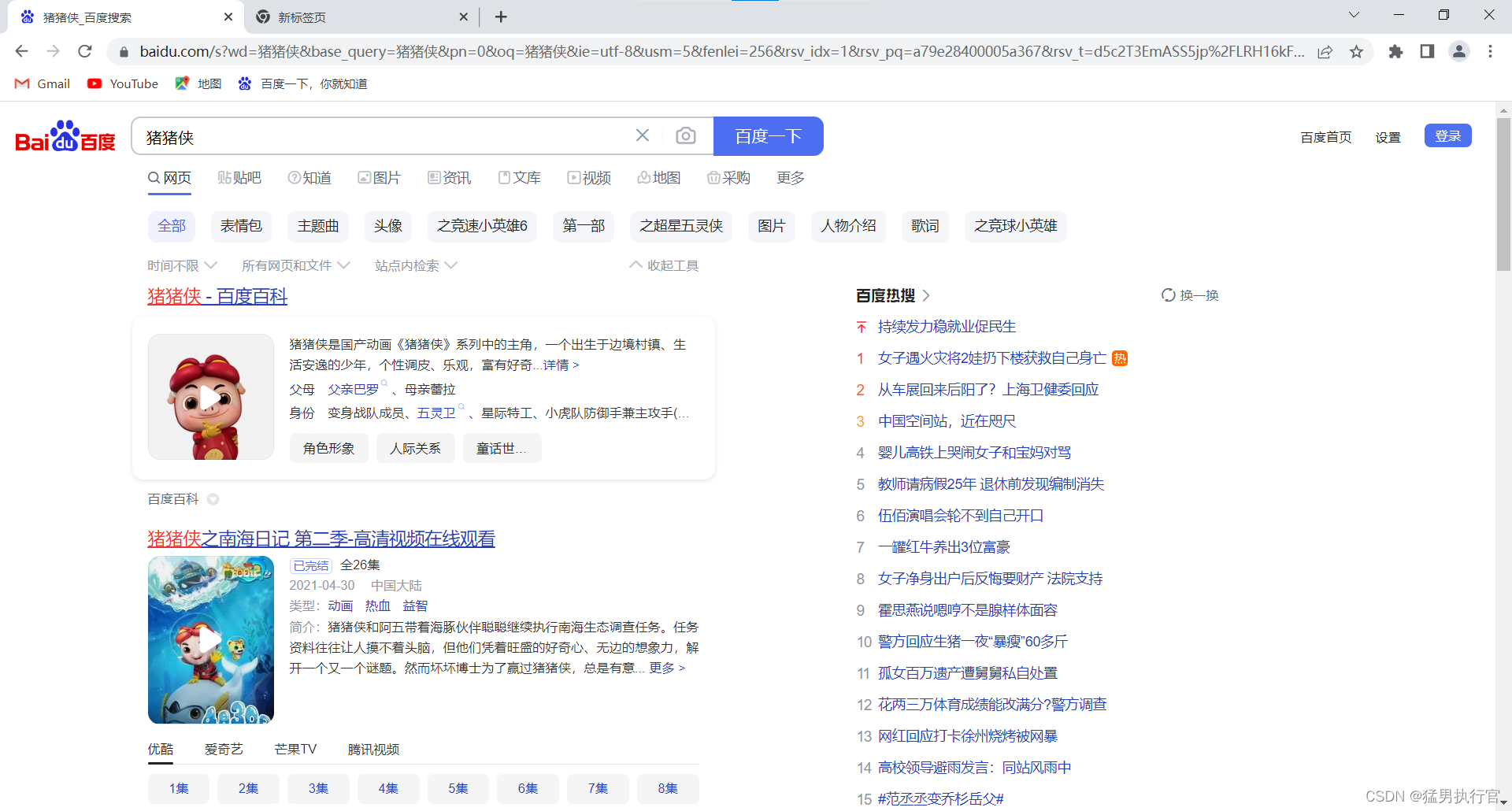Screen dimensions: 1512x811
Task: Click the share page icon in address bar
Action: click(x=1325, y=51)
